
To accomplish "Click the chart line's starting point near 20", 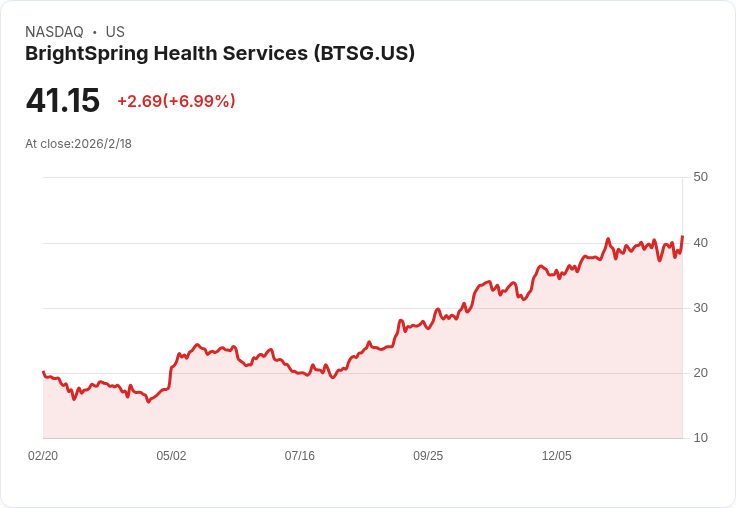I will click(x=43, y=372).
